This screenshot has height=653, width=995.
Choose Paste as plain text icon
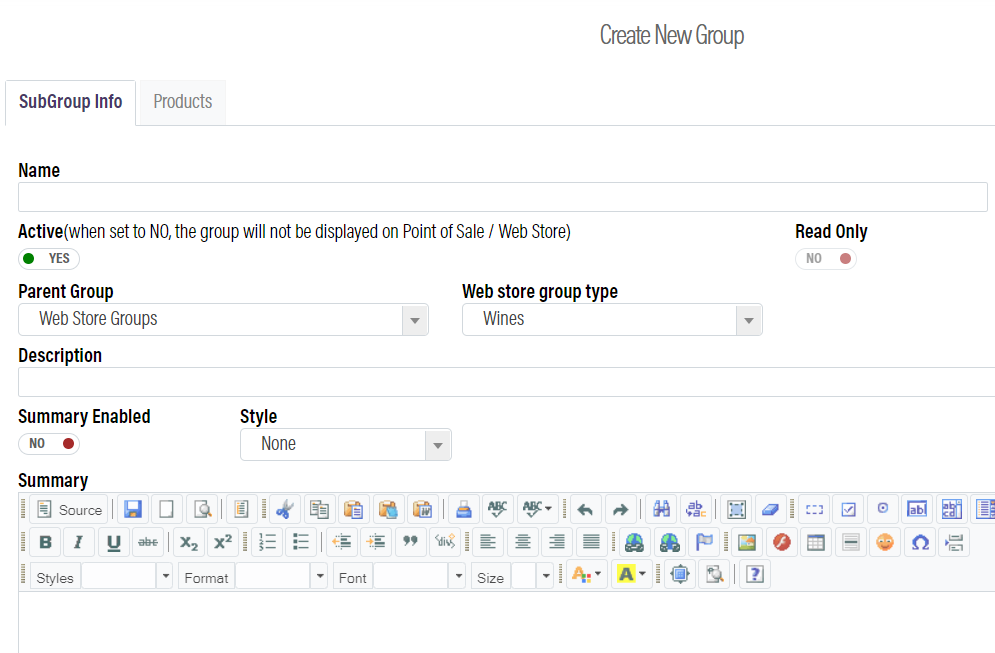click(388, 510)
